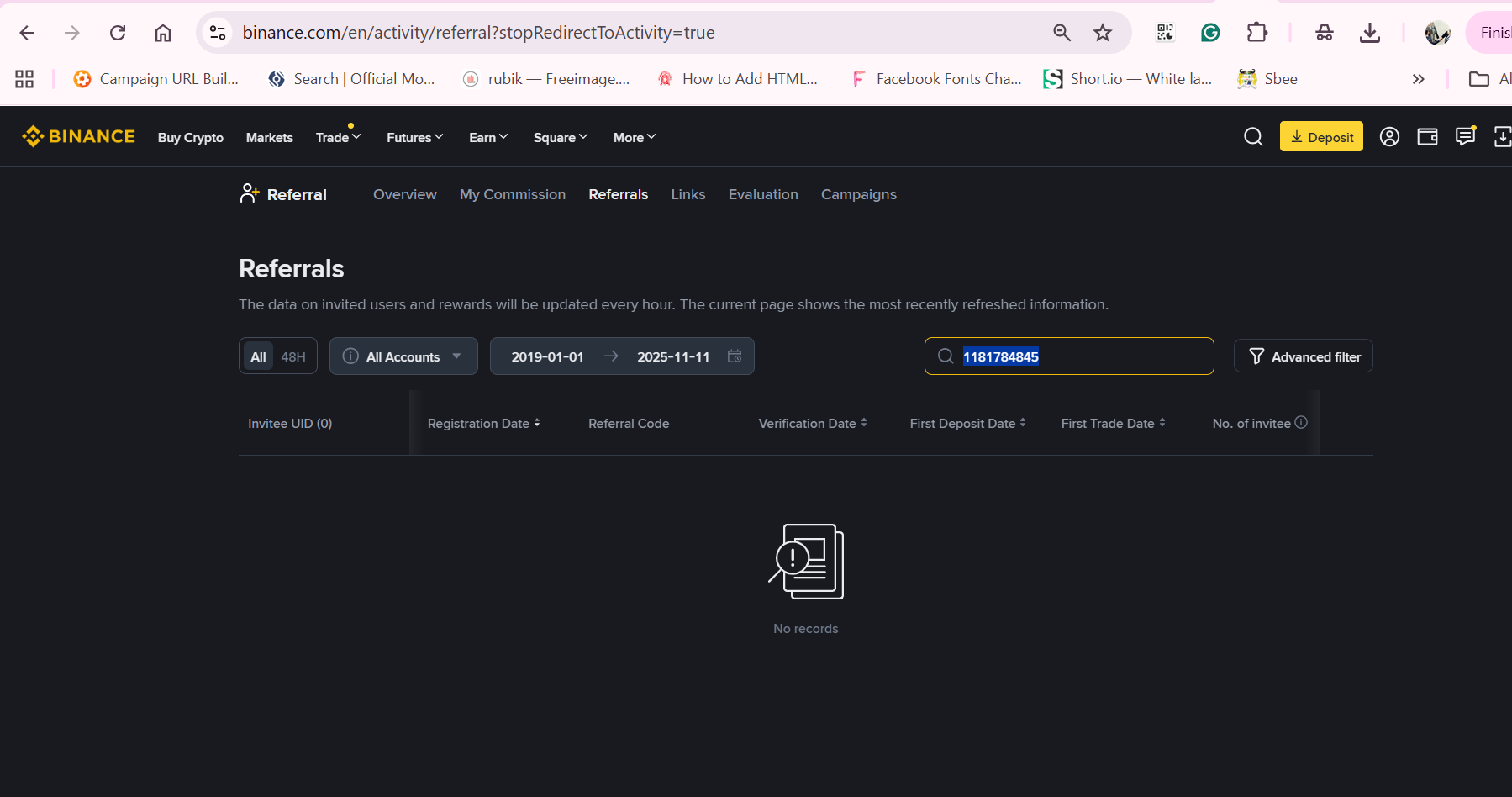Click the info icon beside No. of invitee
The width and height of the screenshot is (1512, 797).
tap(1301, 423)
